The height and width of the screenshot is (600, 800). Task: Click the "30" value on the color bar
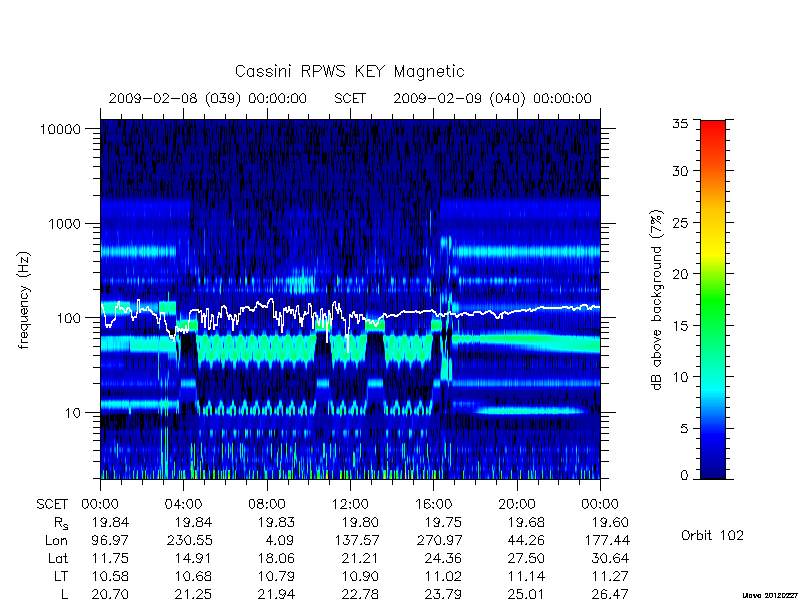tap(680, 171)
